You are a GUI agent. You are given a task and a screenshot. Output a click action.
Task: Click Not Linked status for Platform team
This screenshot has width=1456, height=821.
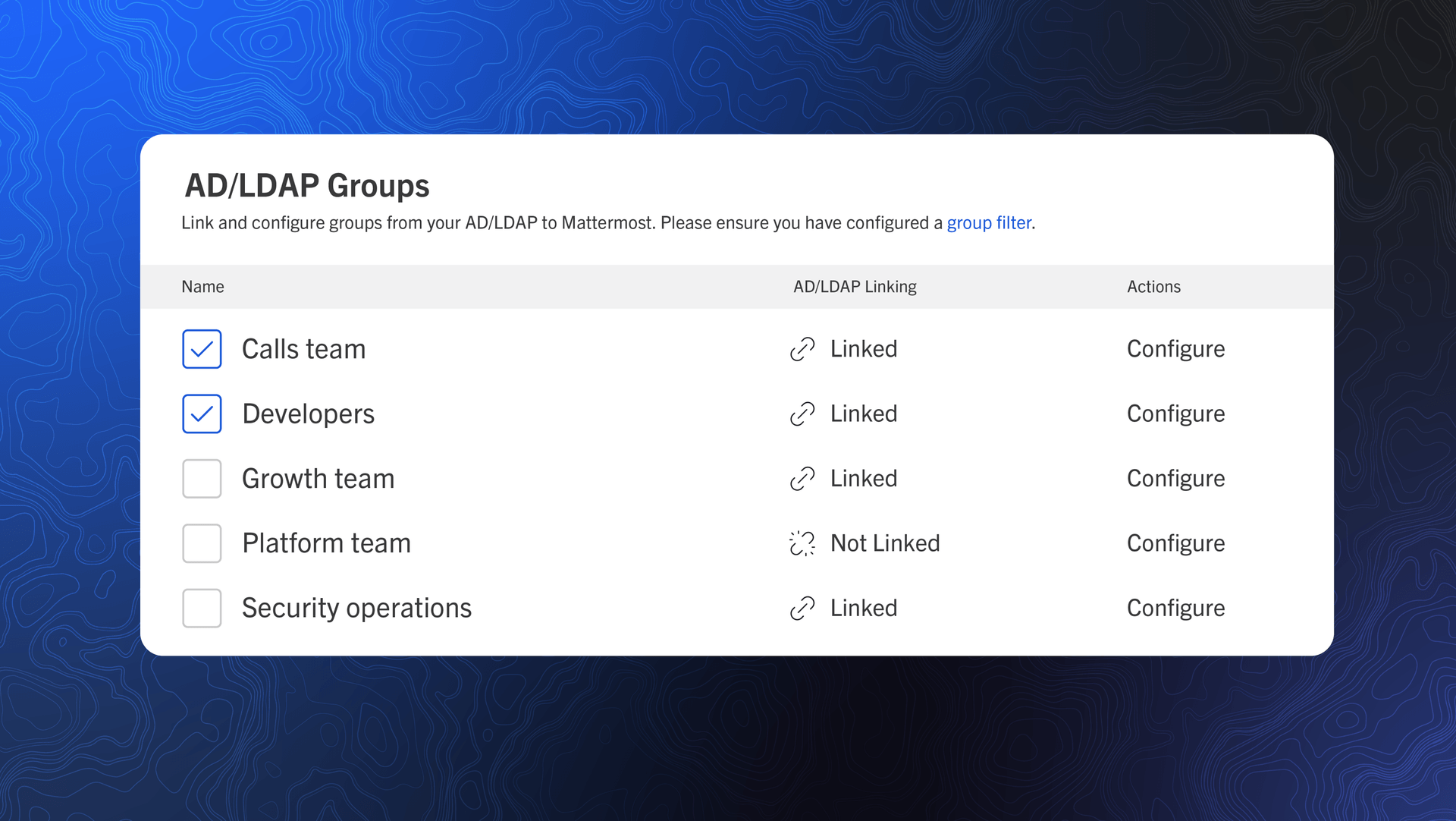point(885,543)
